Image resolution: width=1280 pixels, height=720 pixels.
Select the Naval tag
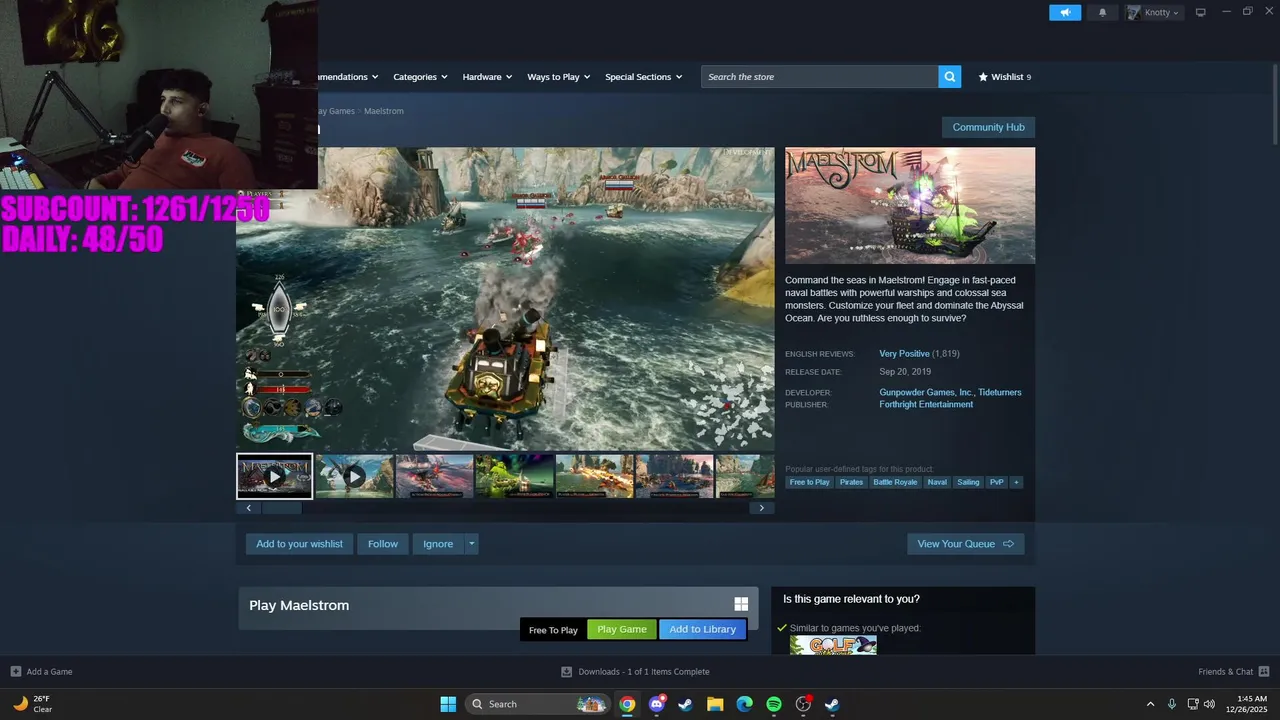[937, 482]
